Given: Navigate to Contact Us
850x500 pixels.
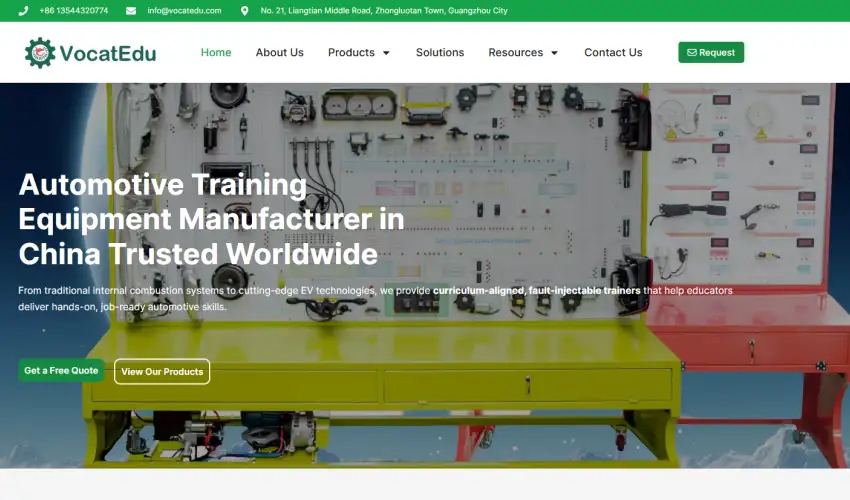Looking at the screenshot, I should 613,52.
